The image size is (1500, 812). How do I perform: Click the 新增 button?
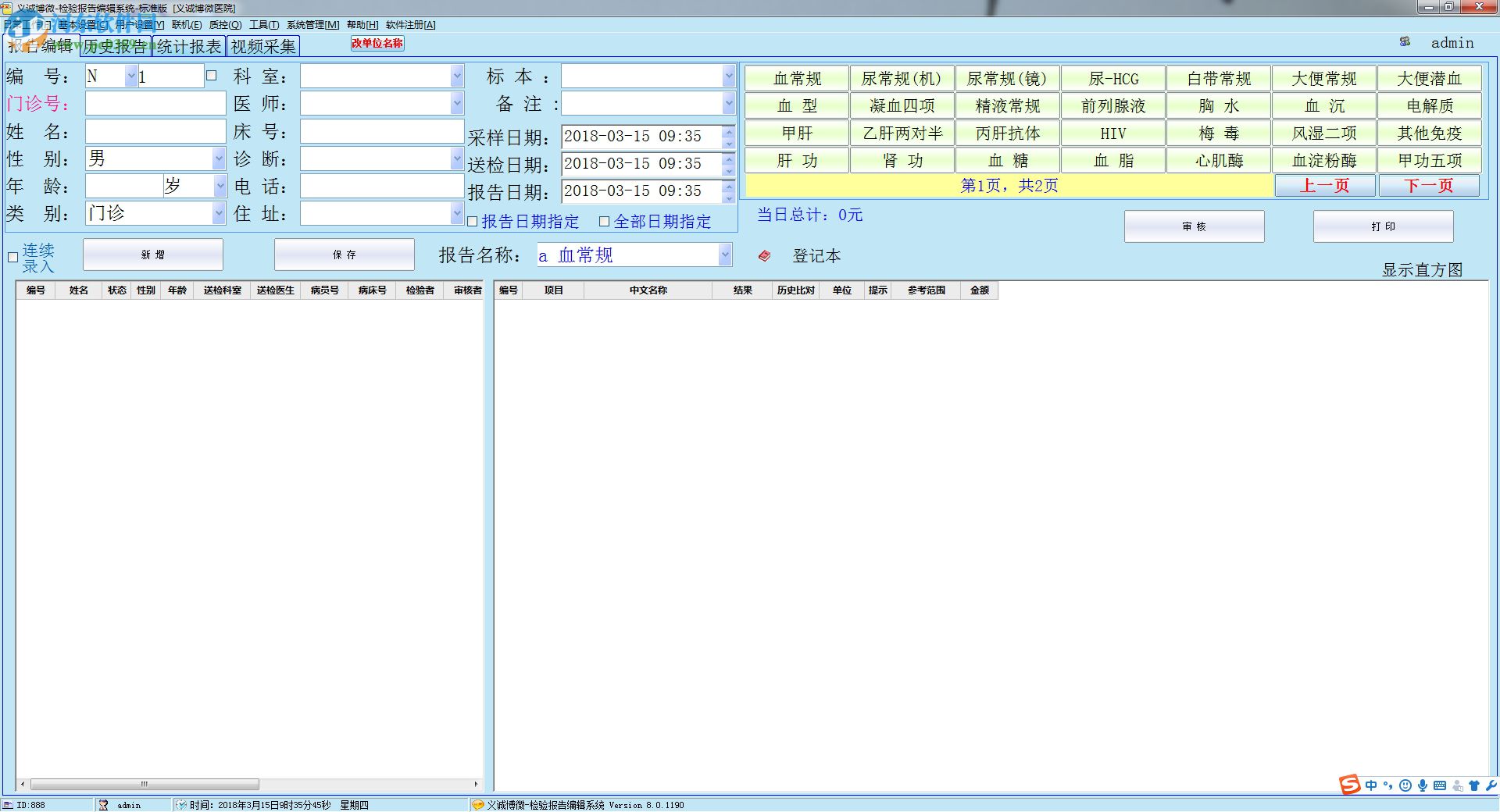pos(153,255)
